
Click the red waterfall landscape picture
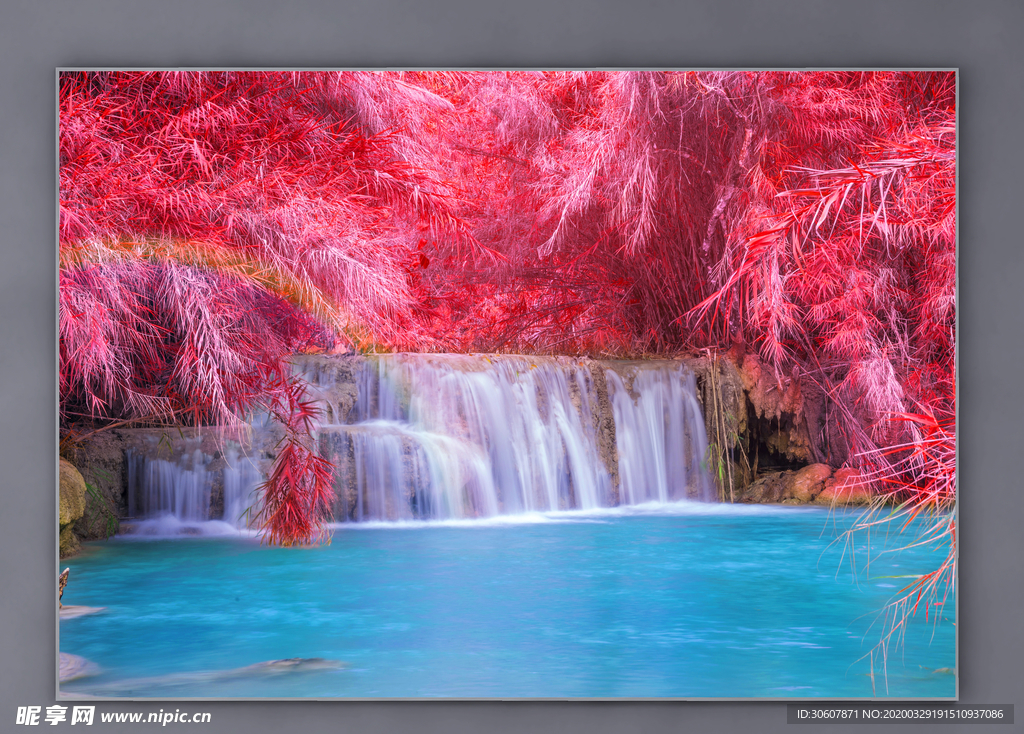click(507, 384)
